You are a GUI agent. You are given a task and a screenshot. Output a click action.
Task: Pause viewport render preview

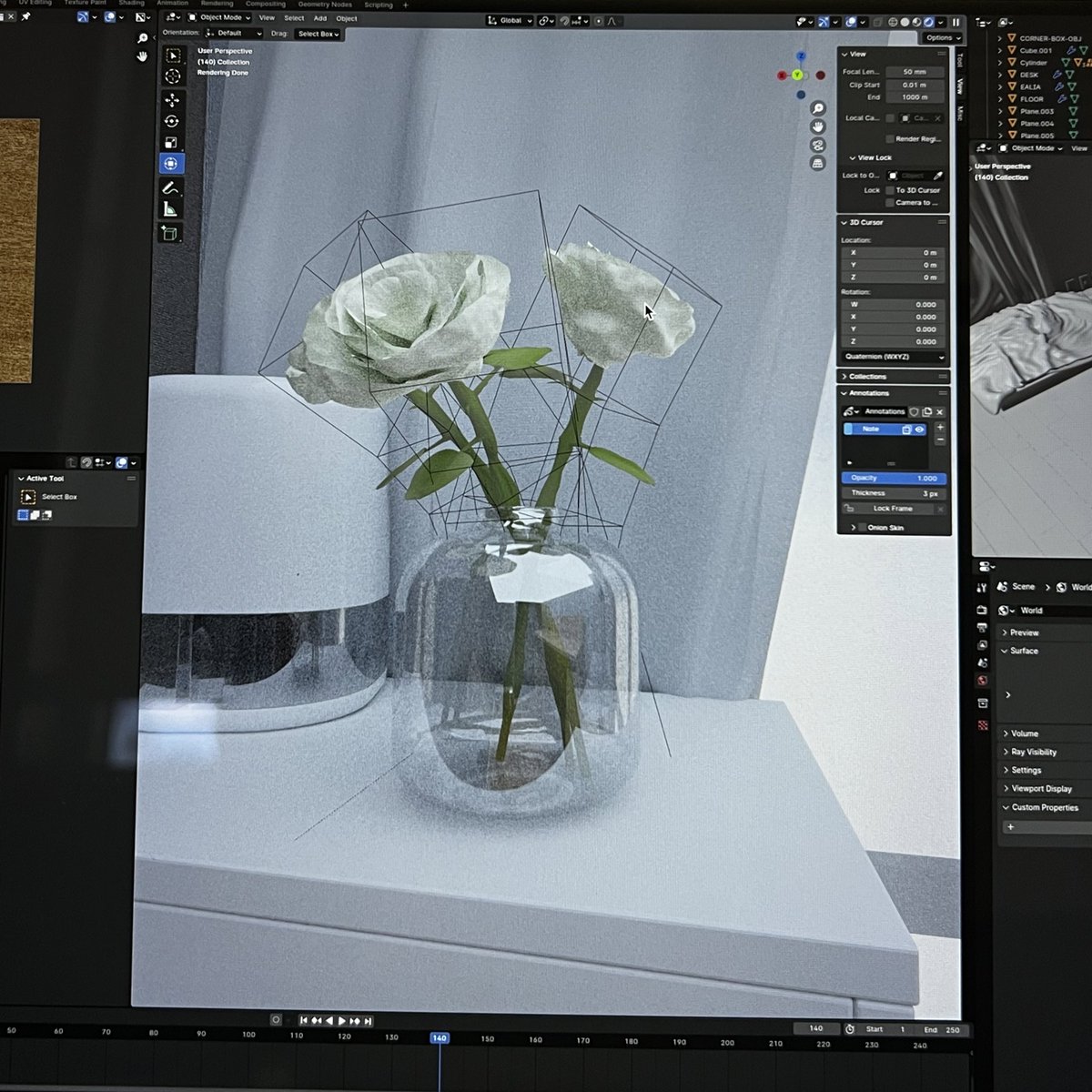pos(955,23)
